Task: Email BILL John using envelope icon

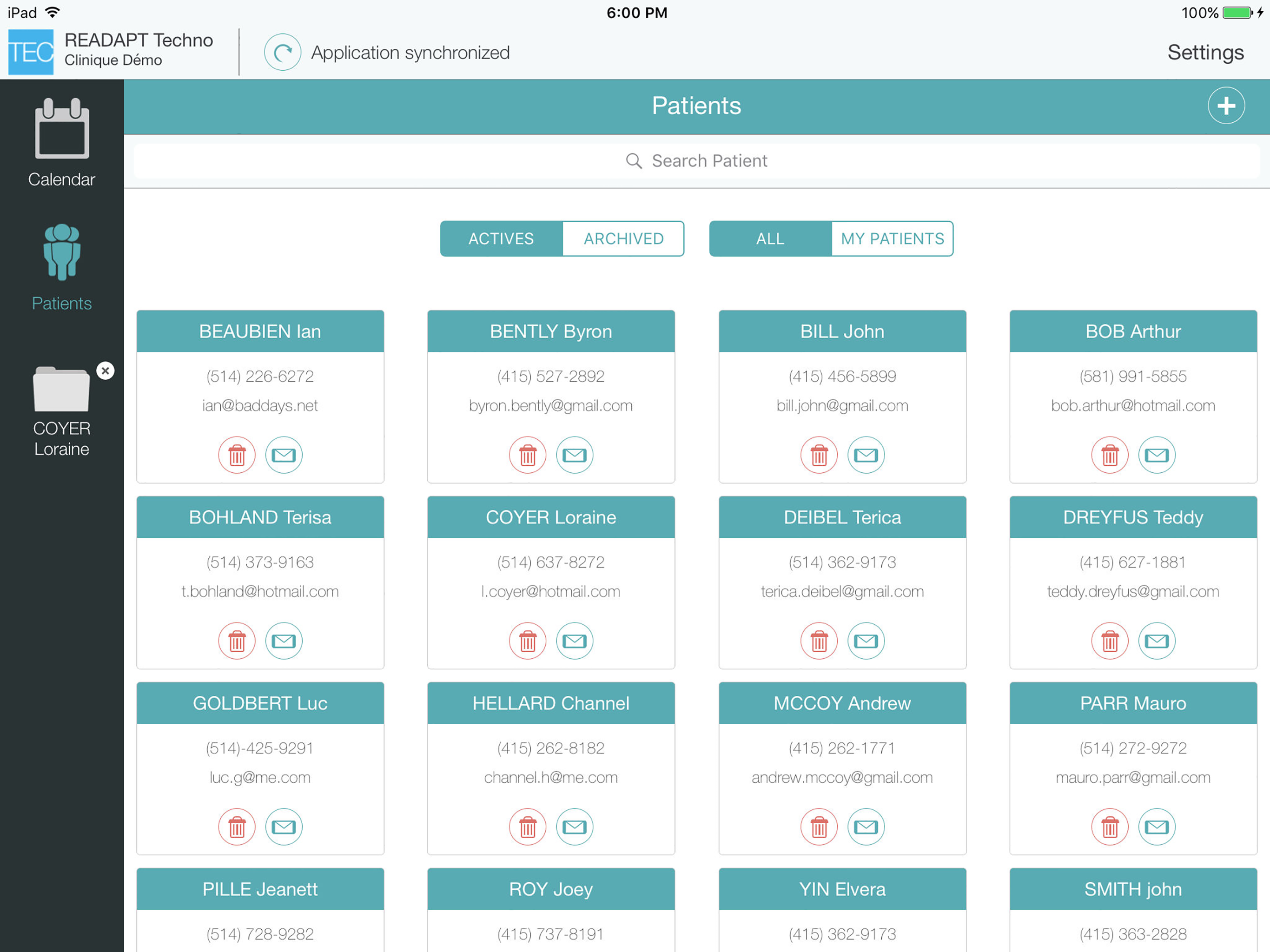Action: (x=867, y=456)
